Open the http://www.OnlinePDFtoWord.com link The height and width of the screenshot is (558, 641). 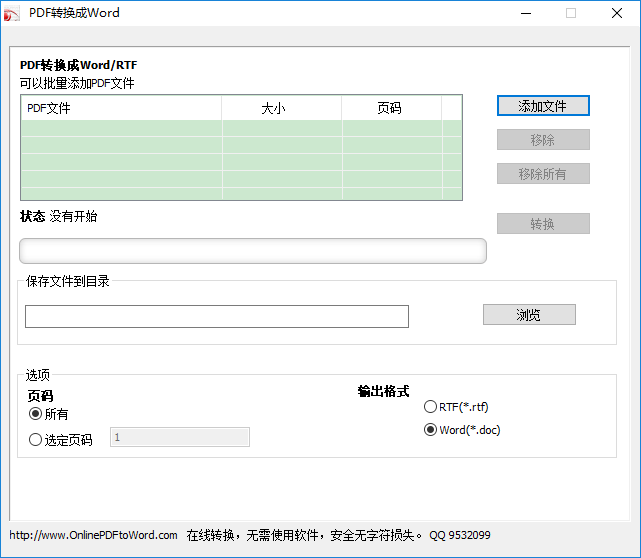pyautogui.click(x=93, y=535)
